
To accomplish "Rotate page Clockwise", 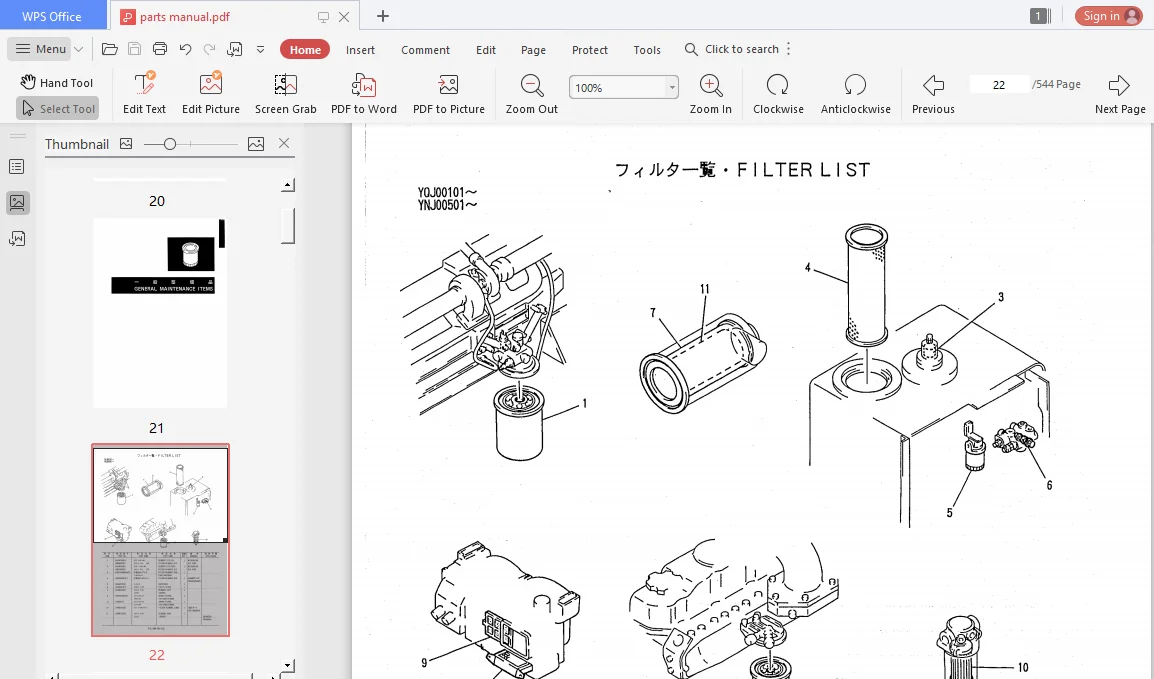I will [778, 93].
